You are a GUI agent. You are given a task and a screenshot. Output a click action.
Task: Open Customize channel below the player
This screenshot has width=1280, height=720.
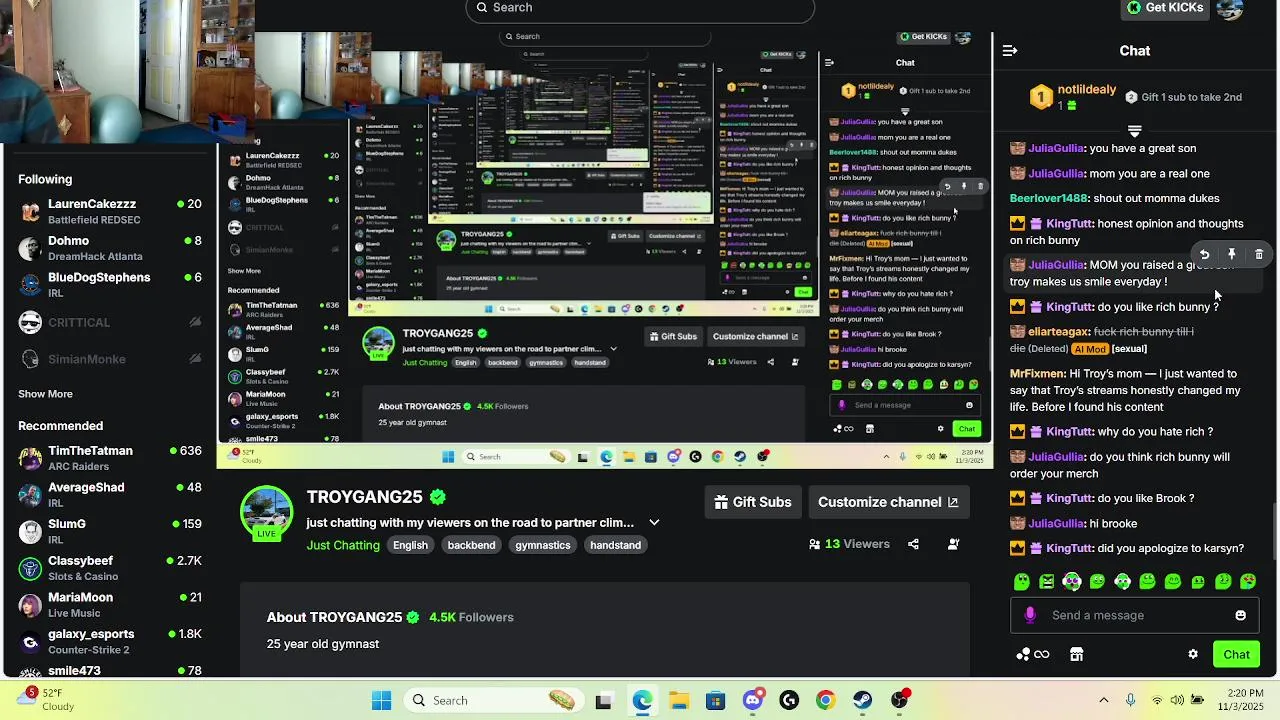tap(889, 502)
